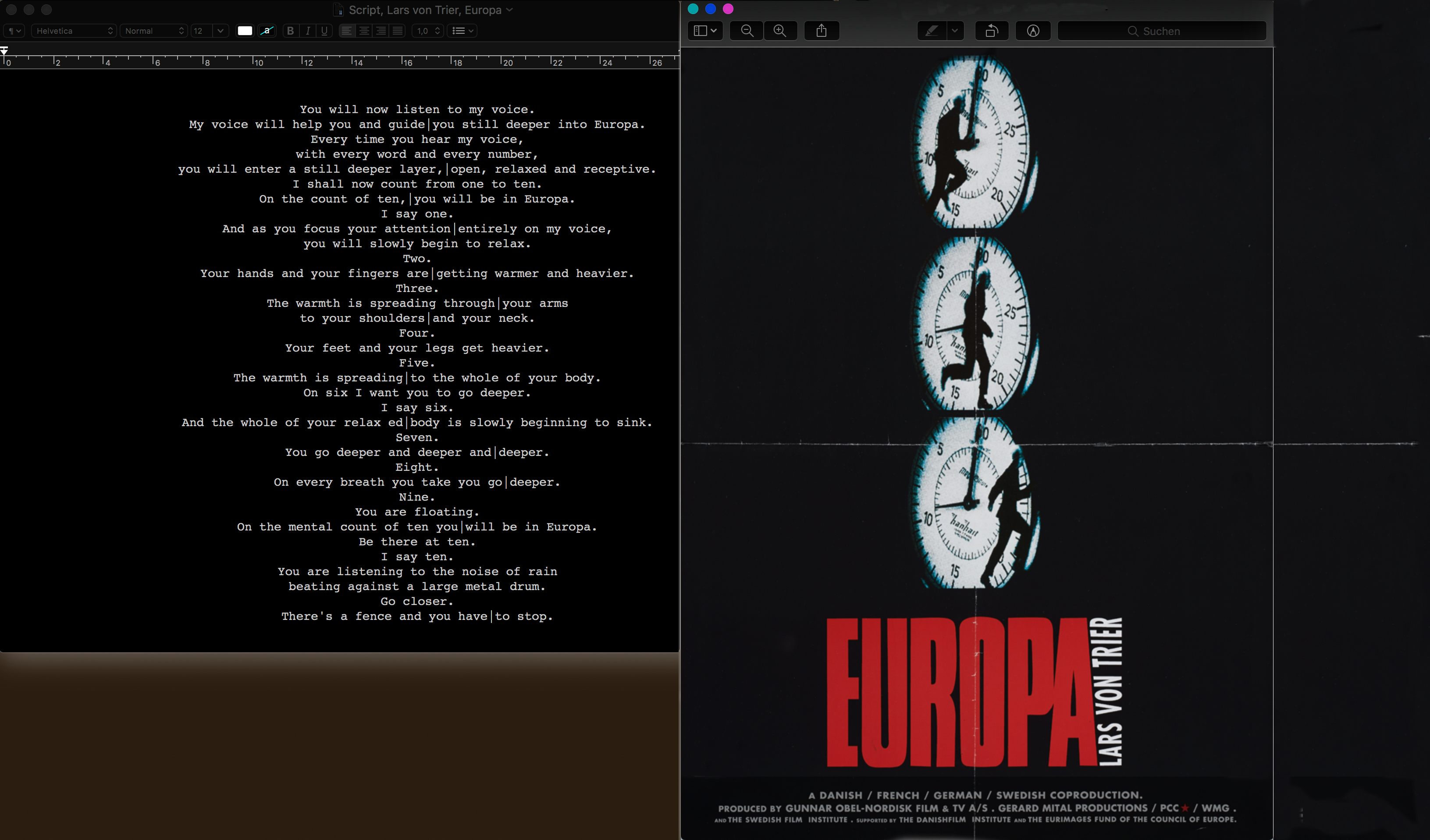Click the line 'you will slowly begin to relax.'

click(x=417, y=243)
